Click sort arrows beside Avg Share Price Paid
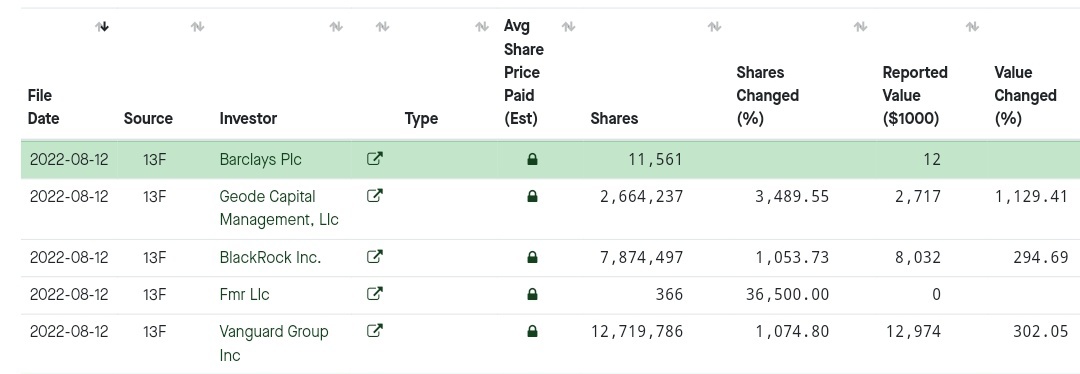1080x374 pixels. (x=568, y=27)
